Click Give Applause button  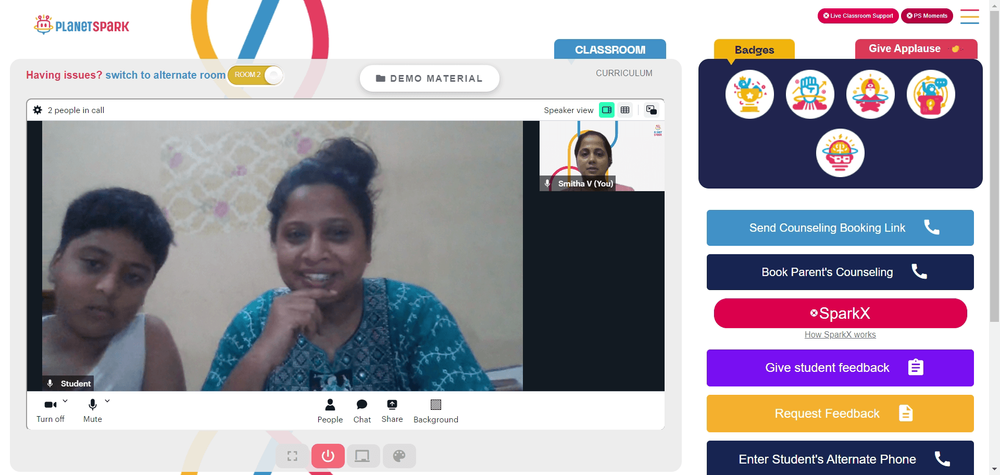click(916, 49)
